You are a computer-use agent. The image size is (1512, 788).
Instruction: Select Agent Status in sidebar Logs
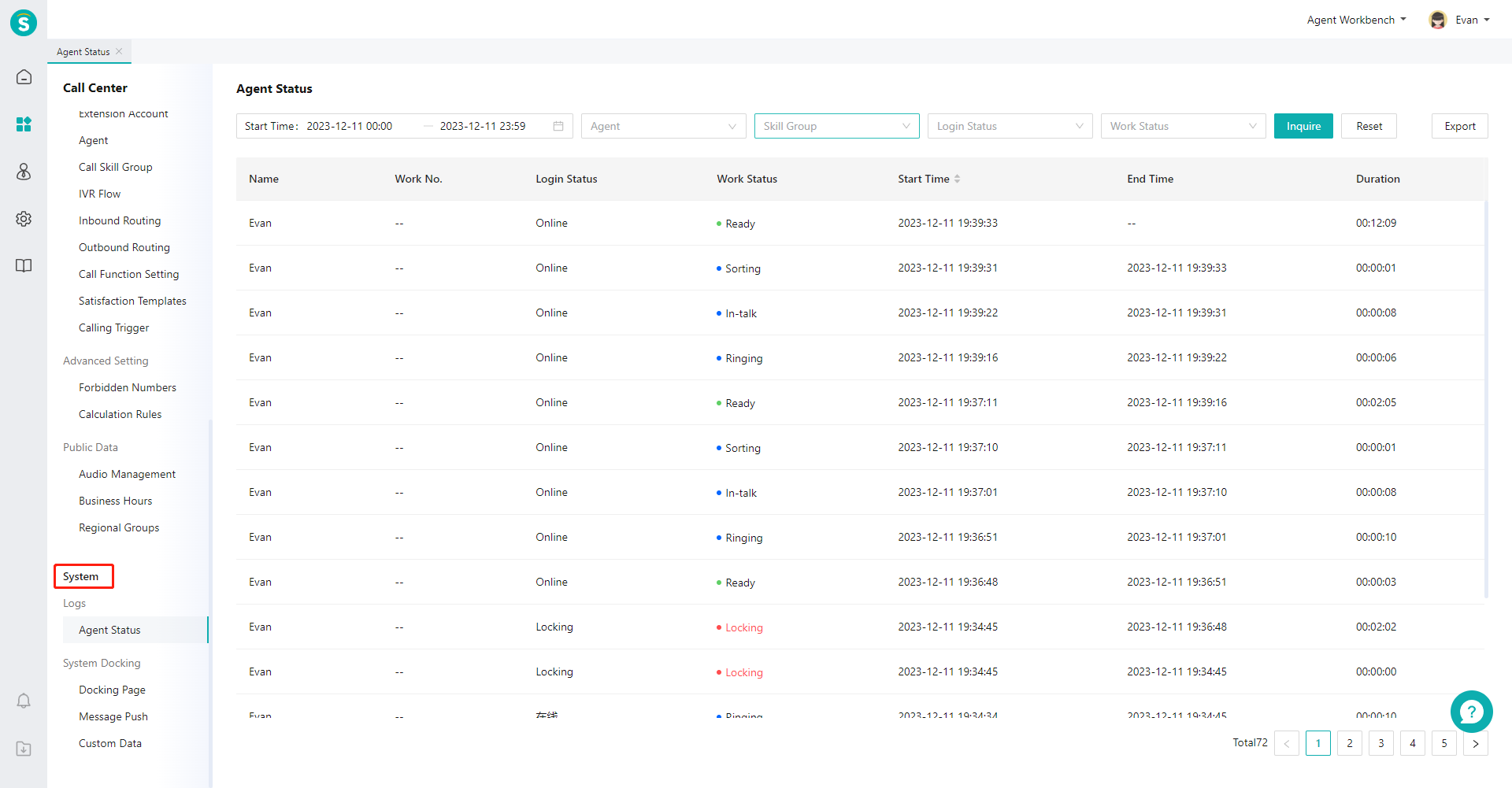135,630
